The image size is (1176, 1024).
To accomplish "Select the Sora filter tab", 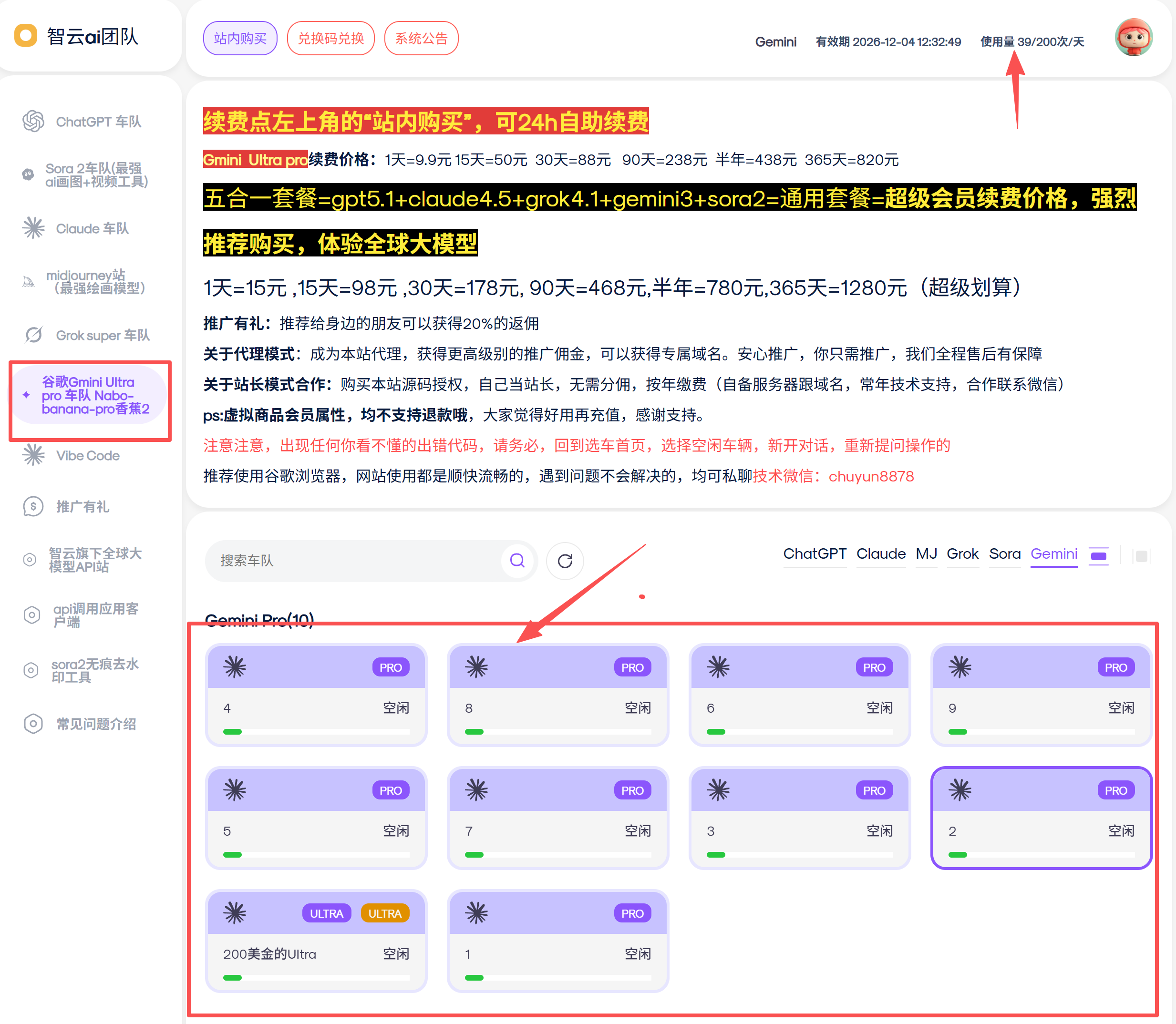I will click(x=1004, y=554).
